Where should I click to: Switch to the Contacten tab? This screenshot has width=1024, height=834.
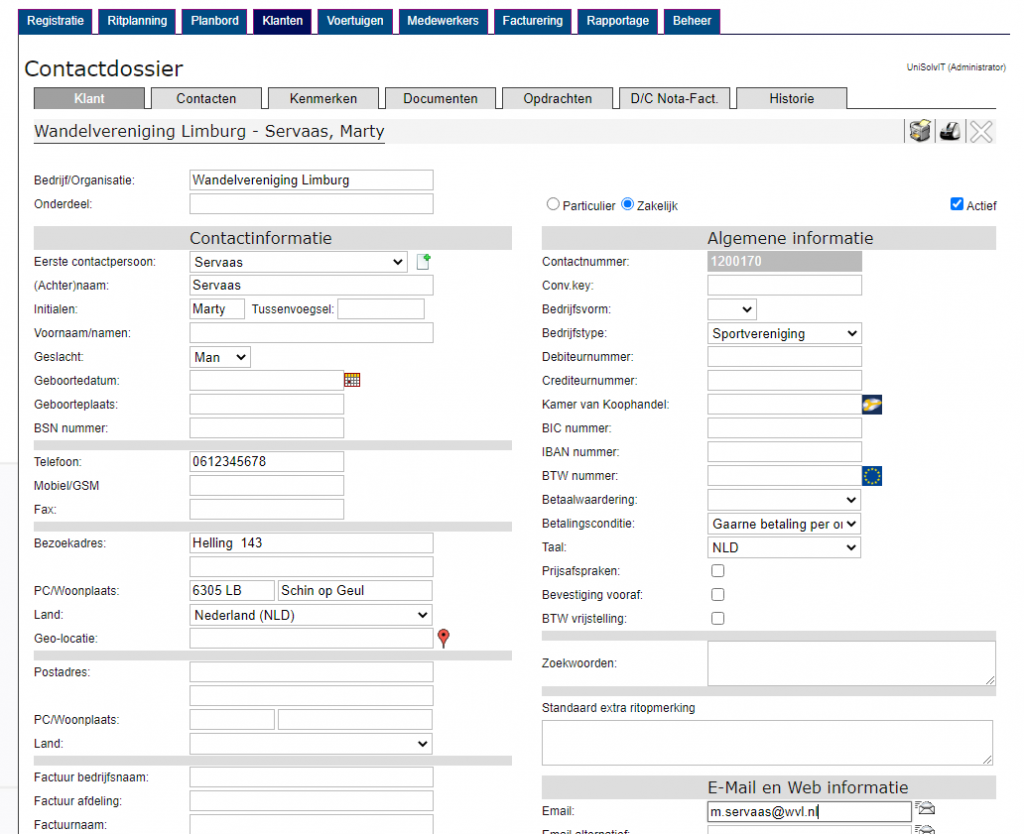pos(206,99)
